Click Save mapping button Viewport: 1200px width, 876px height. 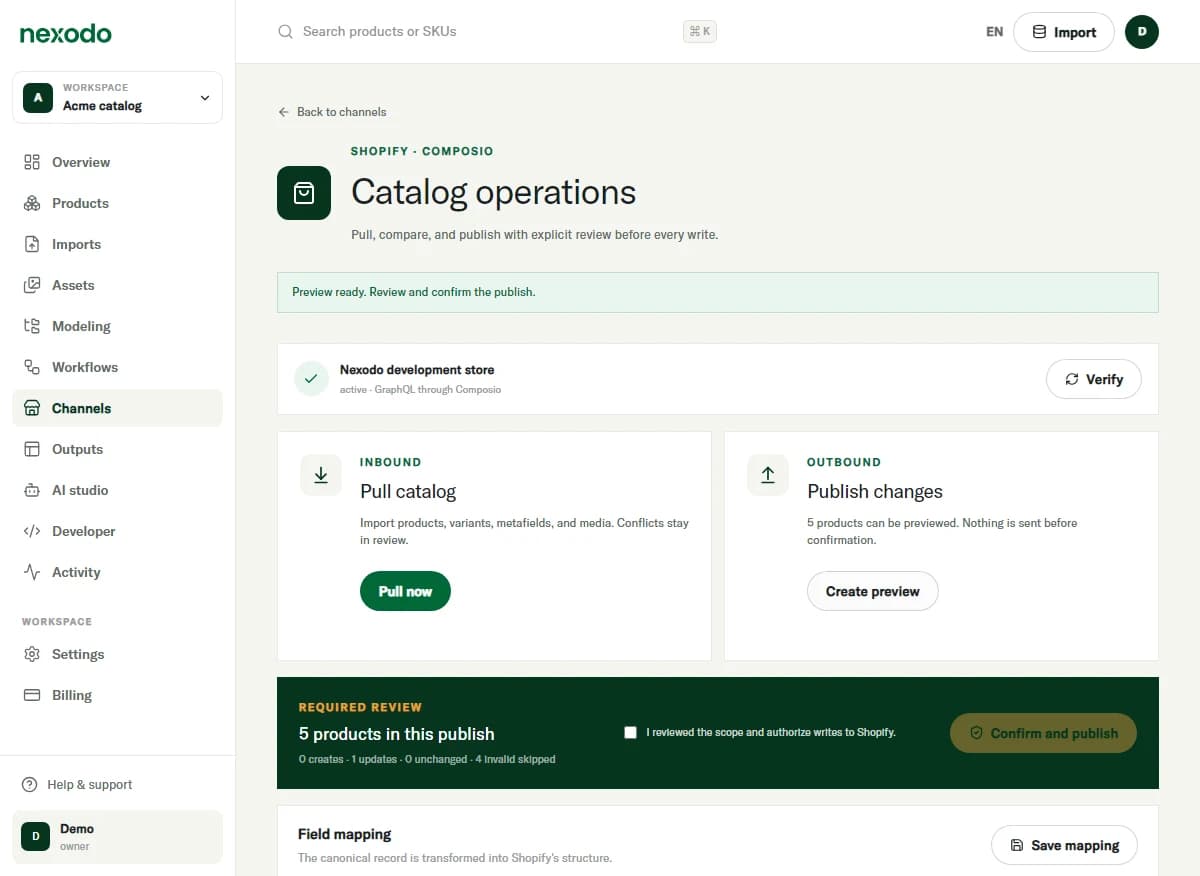click(x=1064, y=845)
